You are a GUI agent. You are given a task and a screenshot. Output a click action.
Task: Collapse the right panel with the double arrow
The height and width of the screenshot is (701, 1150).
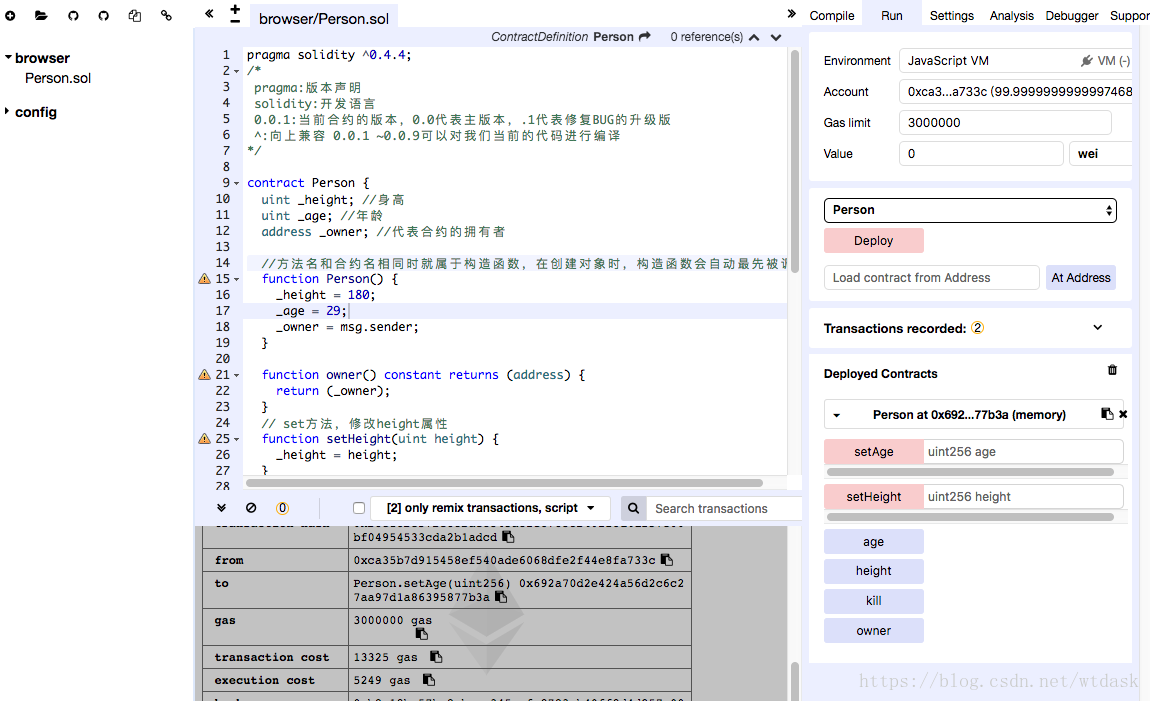pos(791,13)
